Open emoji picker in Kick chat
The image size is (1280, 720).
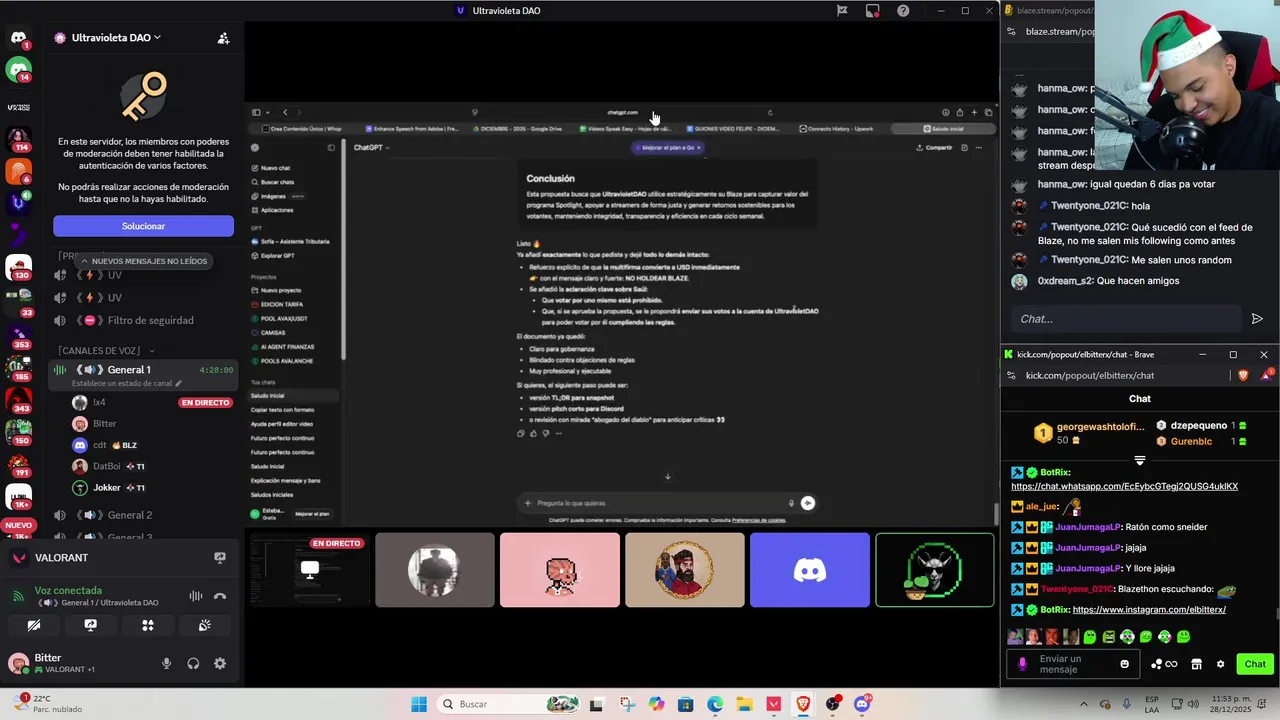pos(1124,664)
